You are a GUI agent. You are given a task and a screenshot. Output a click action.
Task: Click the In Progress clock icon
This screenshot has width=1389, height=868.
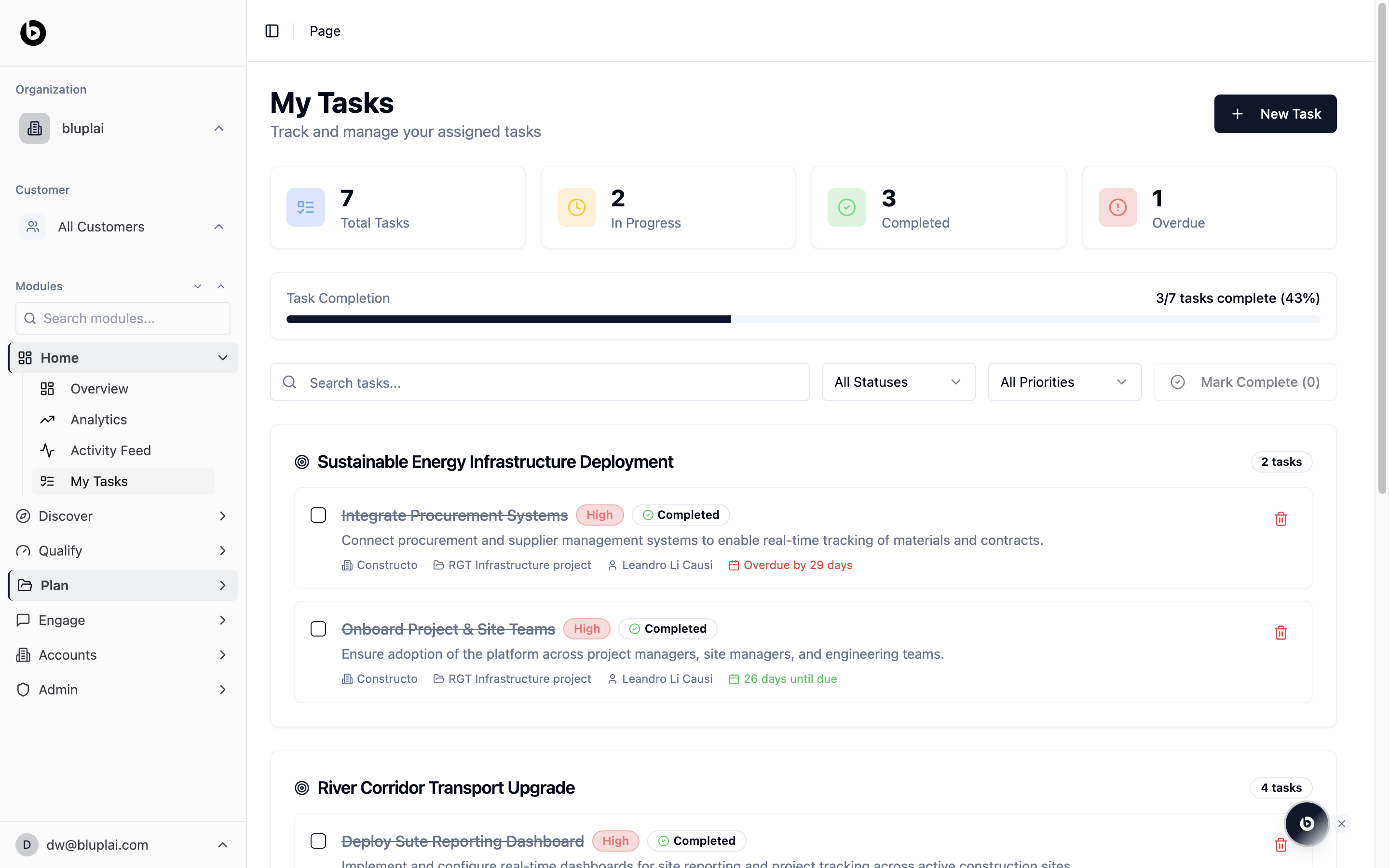[x=576, y=207]
